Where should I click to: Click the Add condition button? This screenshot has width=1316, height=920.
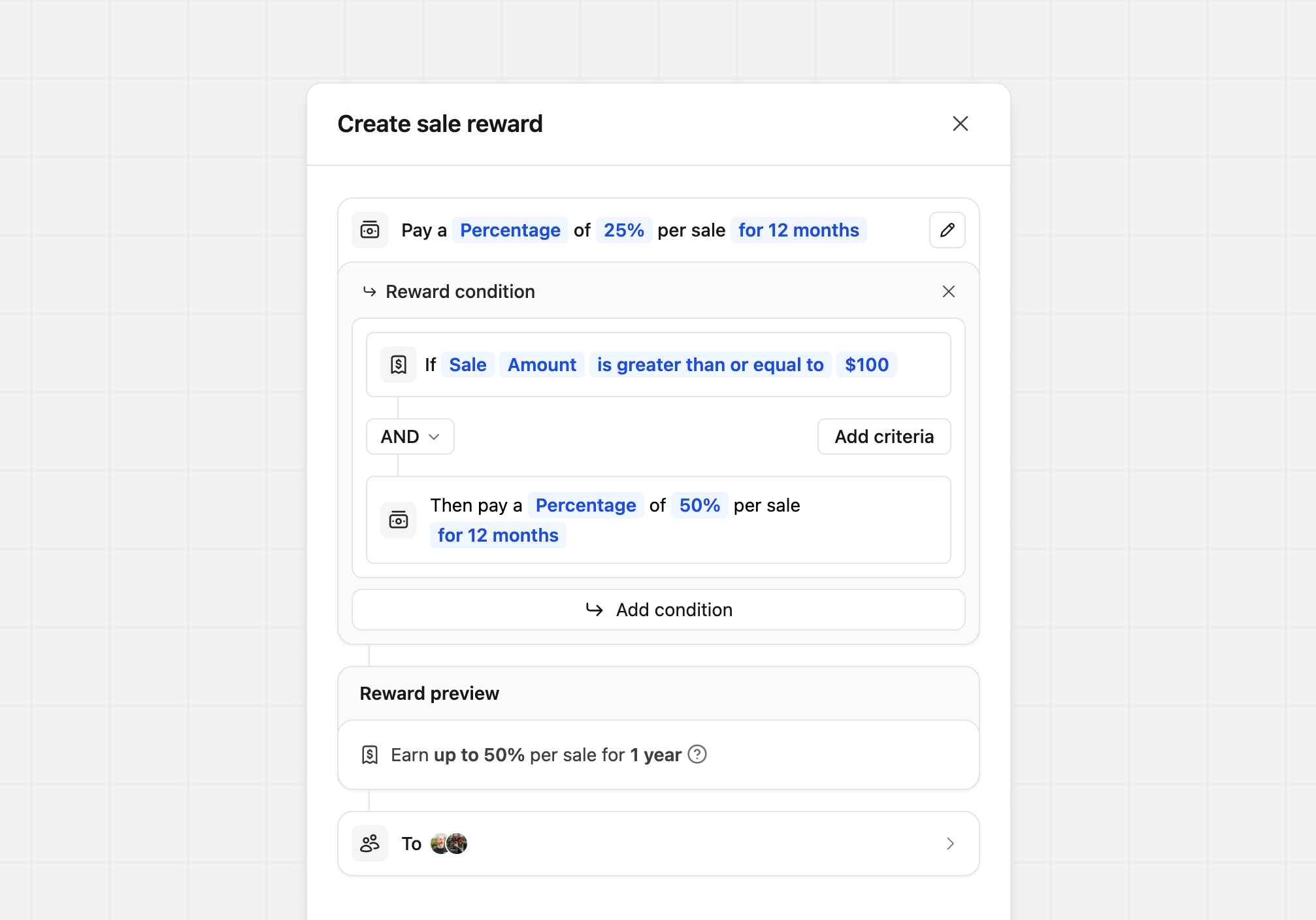(x=659, y=610)
